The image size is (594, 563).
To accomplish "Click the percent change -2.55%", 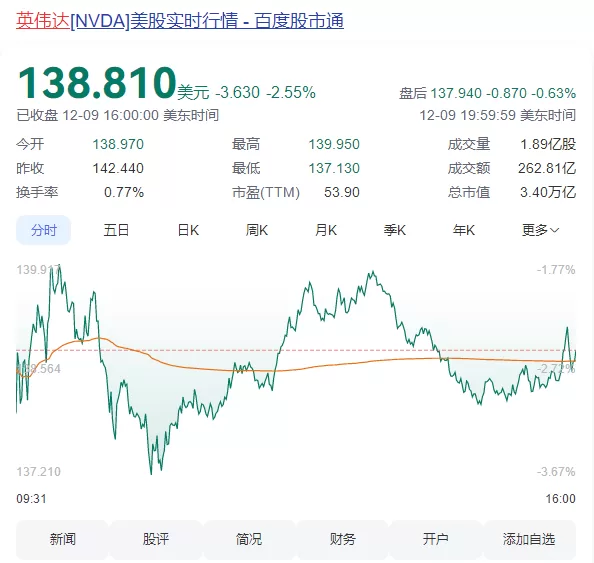I will coord(291,92).
